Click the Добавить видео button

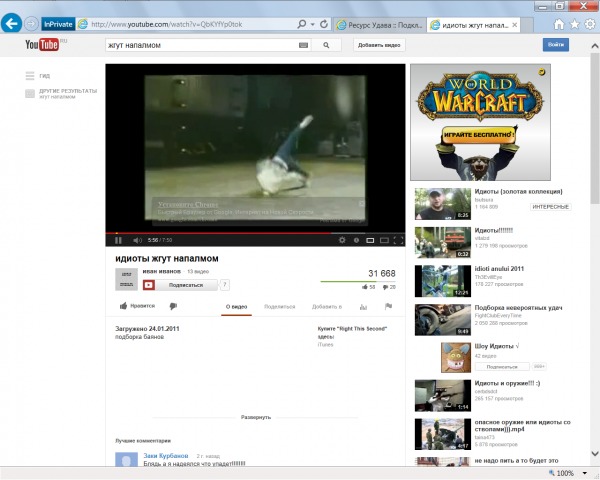pyautogui.click(x=379, y=45)
